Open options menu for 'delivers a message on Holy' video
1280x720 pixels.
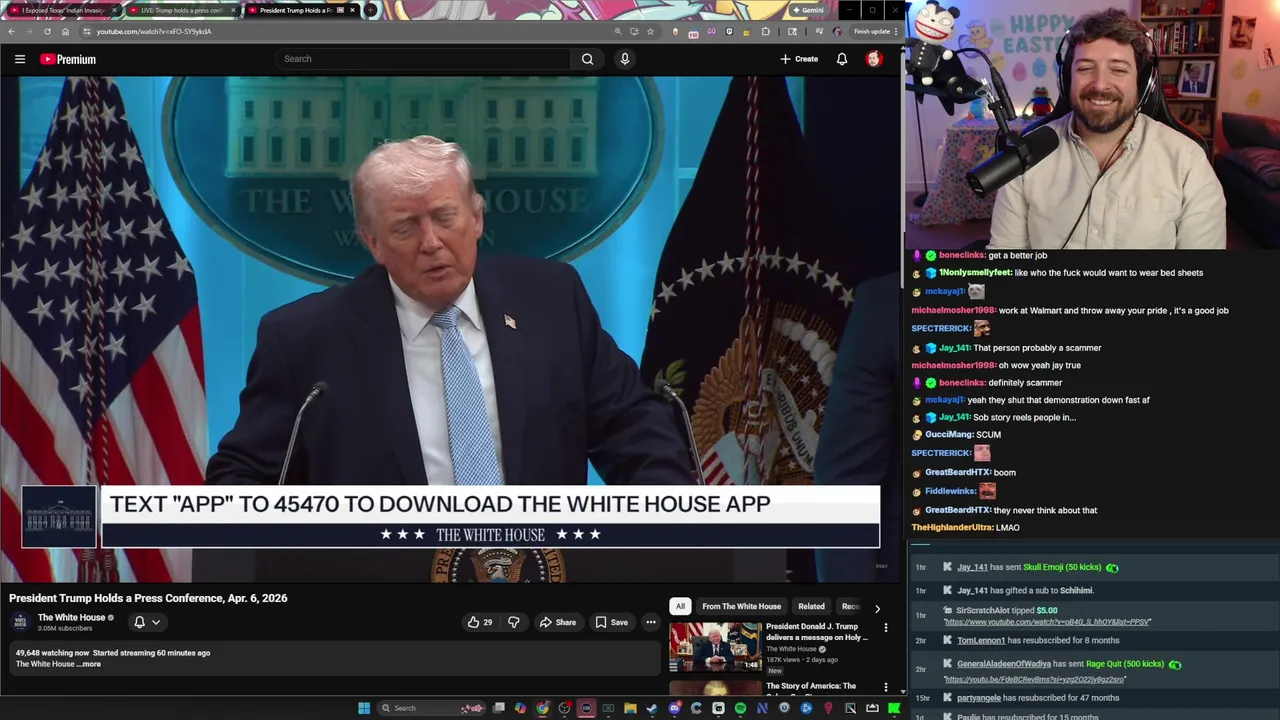(885, 628)
